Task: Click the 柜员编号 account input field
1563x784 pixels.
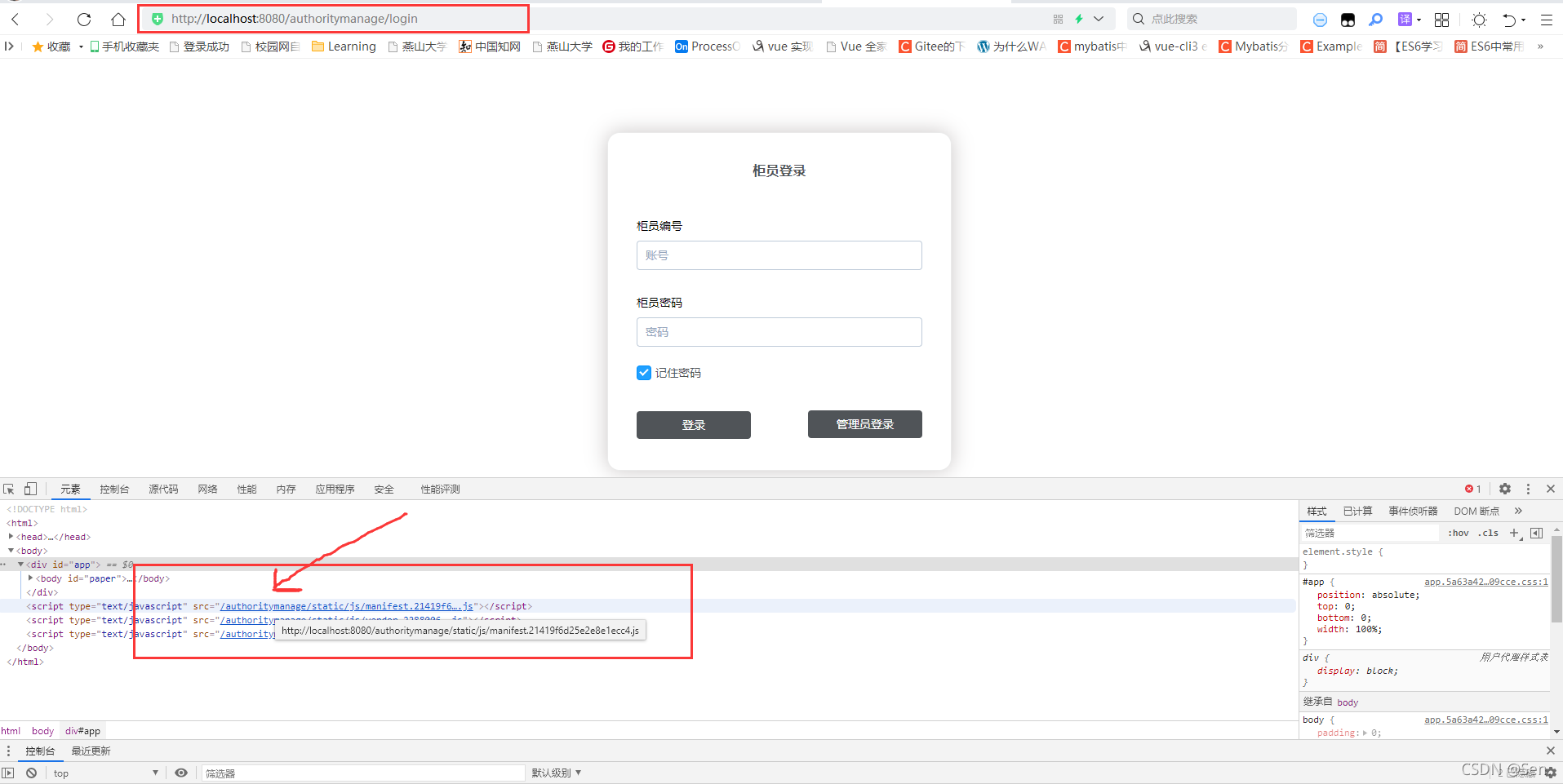Action: [x=779, y=255]
